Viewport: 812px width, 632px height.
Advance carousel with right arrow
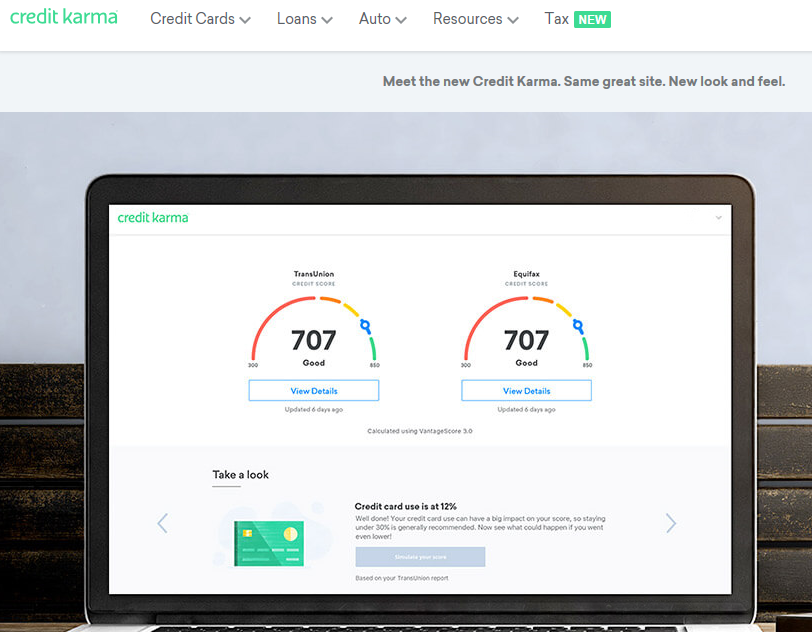[671, 523]
